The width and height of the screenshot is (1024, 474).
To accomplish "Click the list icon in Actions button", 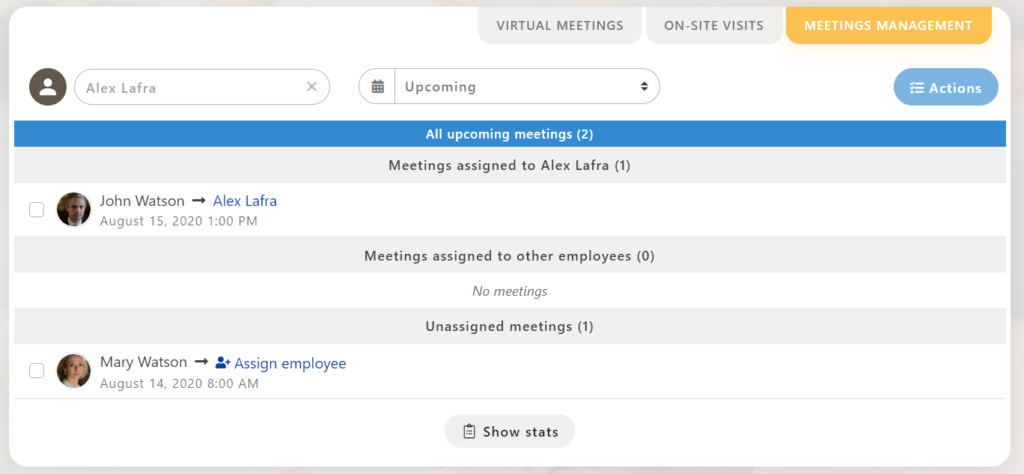I will (x=916, y=88).
